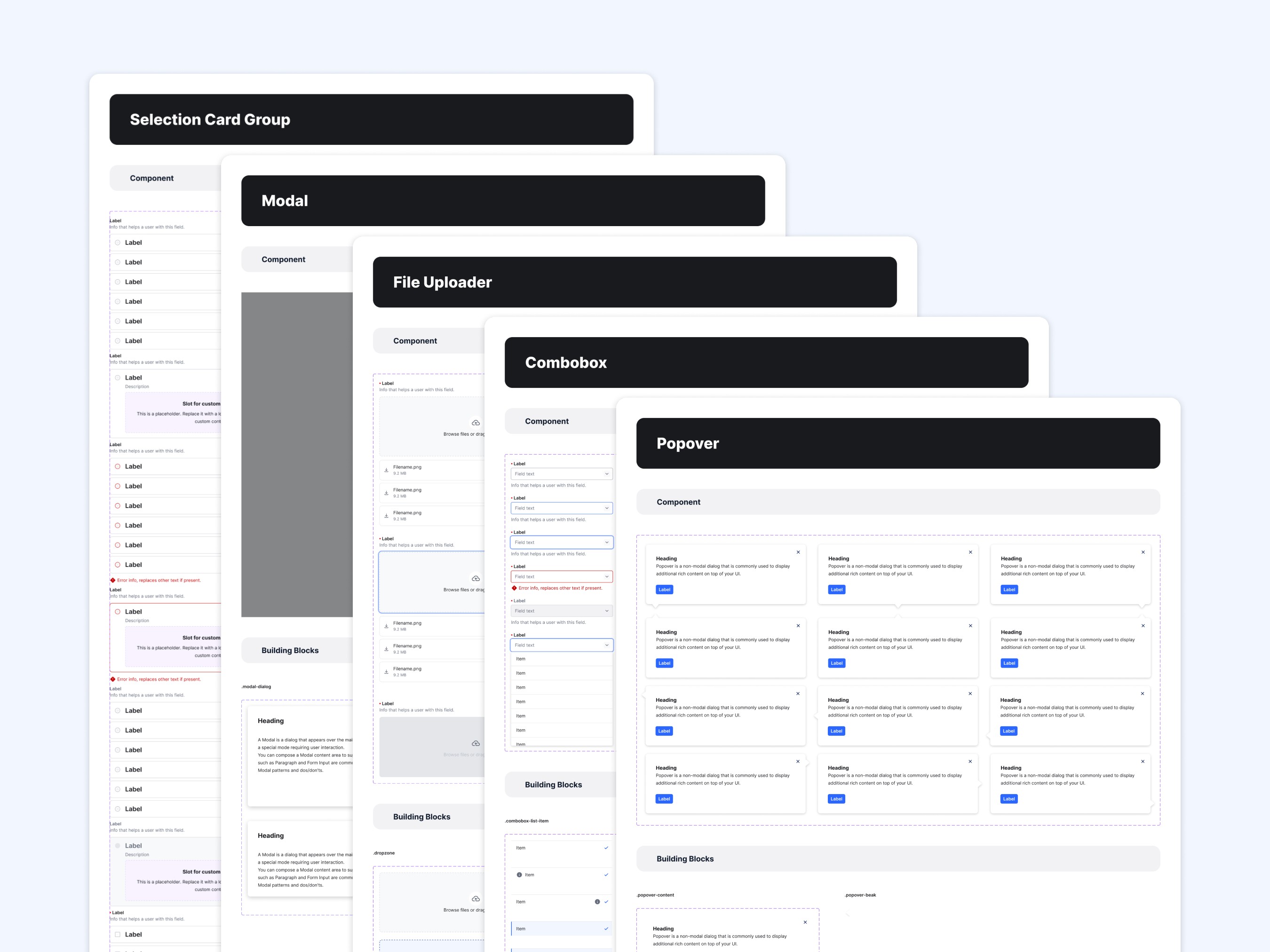Click the gray modal overlay preview area
The width and height of the screenshot is (1270, 952).
[x=297, y=455]
